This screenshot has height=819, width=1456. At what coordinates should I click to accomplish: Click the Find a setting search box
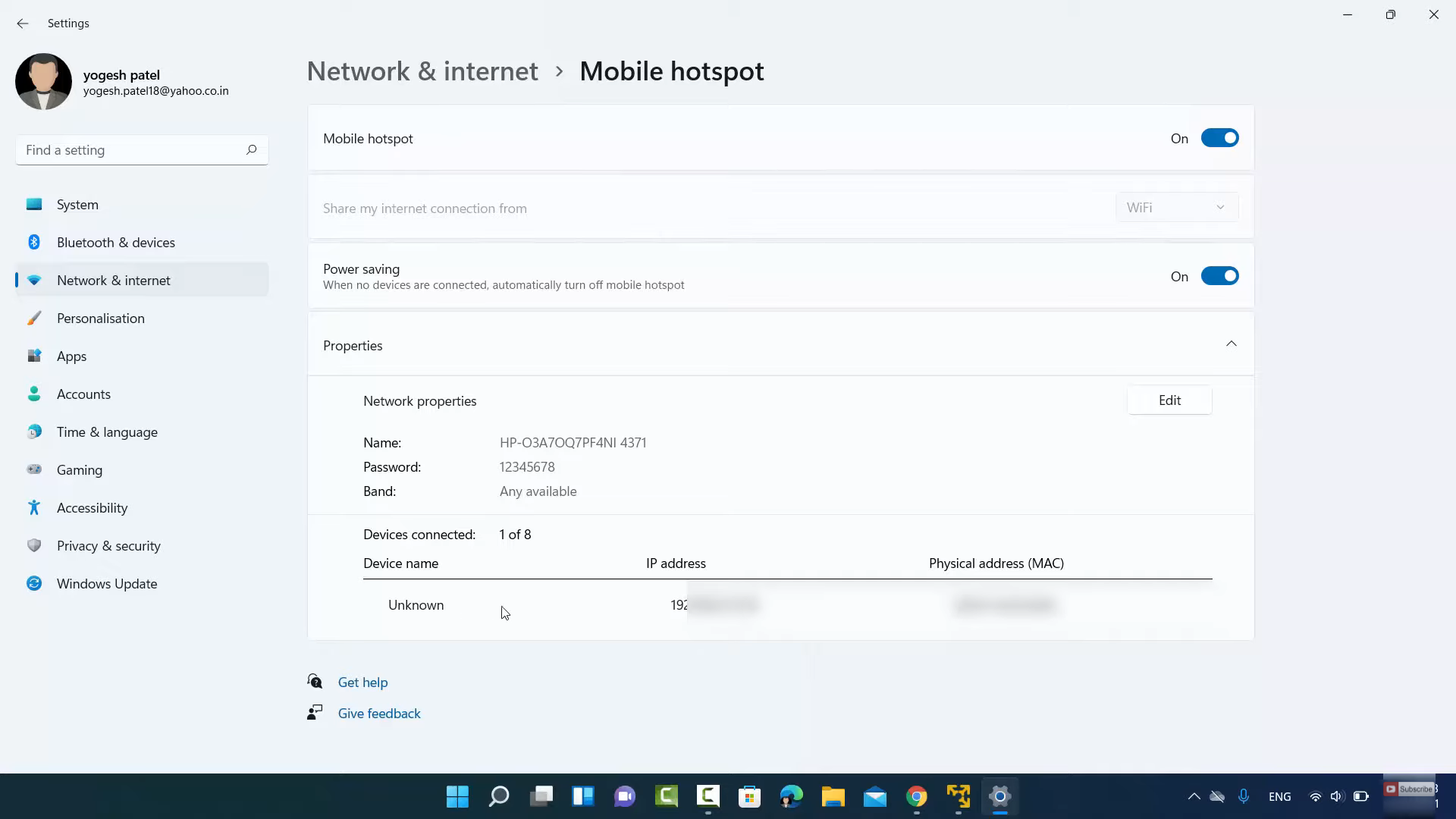pyautogui.click(x=129, y=150)
